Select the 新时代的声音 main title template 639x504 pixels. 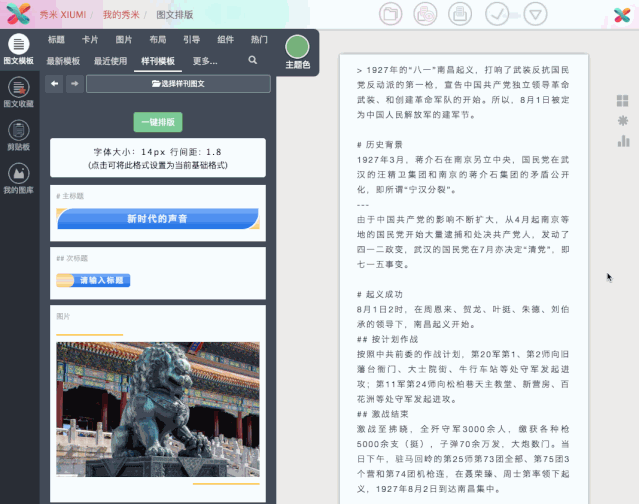click(158, 219)
